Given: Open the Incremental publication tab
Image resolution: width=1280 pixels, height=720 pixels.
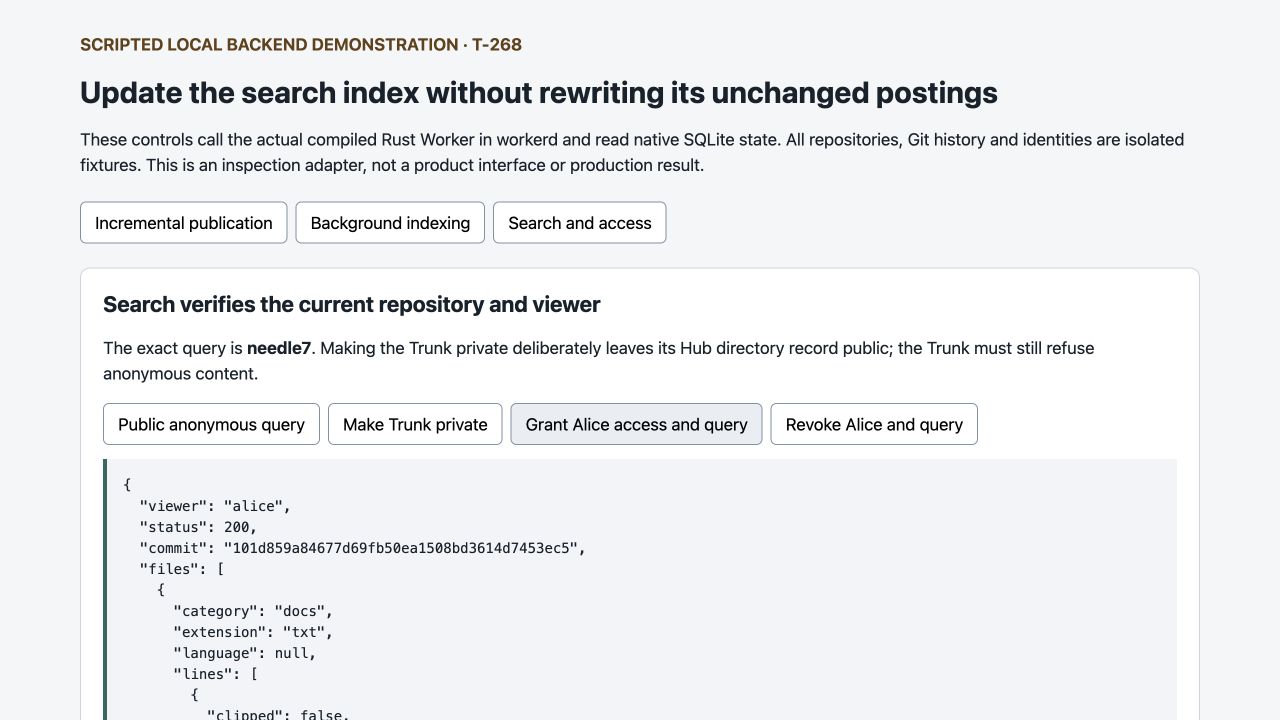Looking at the screenshot, I should pyautogui.click(x=183, y=223).
